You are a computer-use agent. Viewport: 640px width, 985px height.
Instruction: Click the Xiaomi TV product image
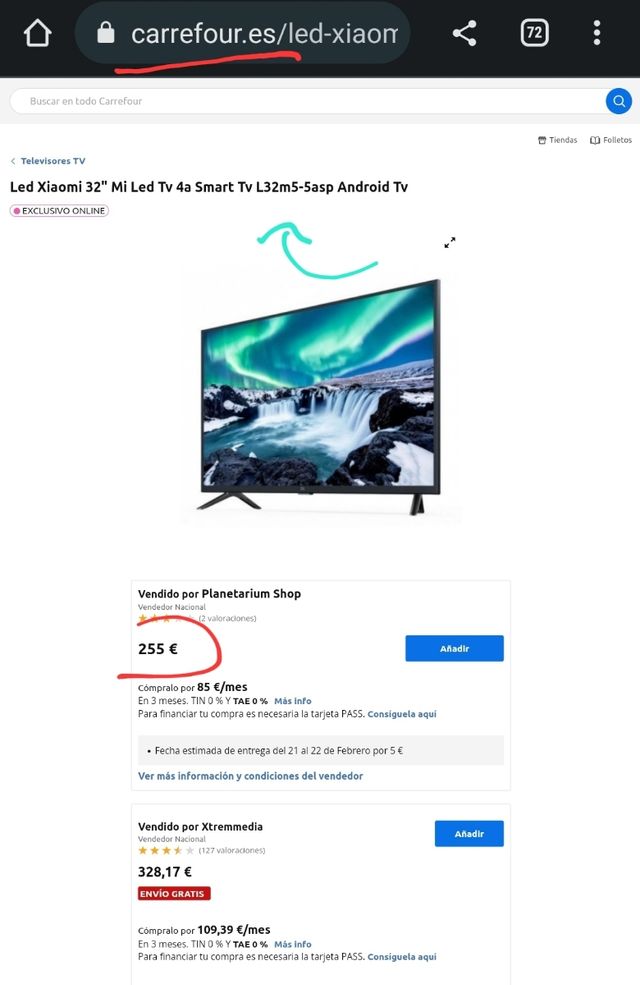tap(320, 398)
